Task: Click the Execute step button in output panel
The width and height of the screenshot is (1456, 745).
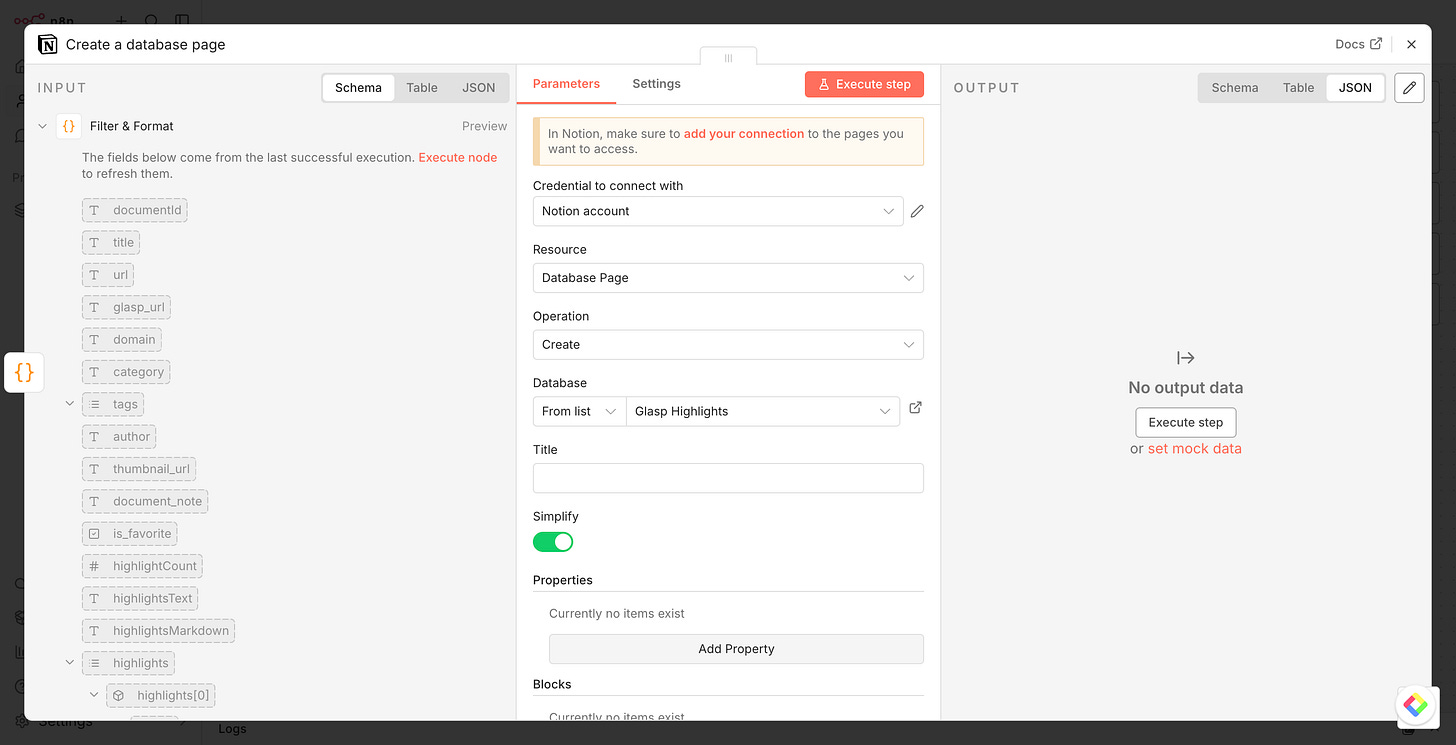Action: [1186, 422]
